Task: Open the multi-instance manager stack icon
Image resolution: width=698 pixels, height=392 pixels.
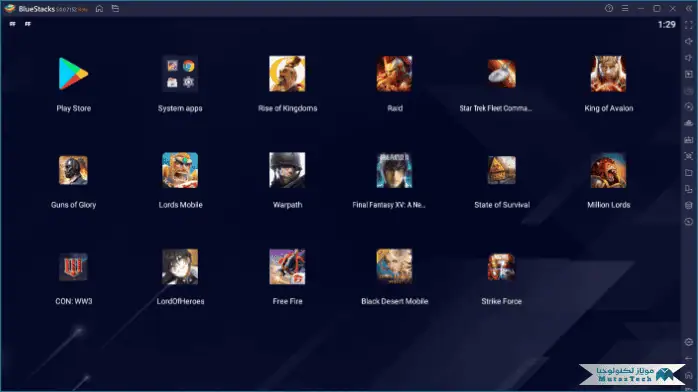Action: point(689,205)
